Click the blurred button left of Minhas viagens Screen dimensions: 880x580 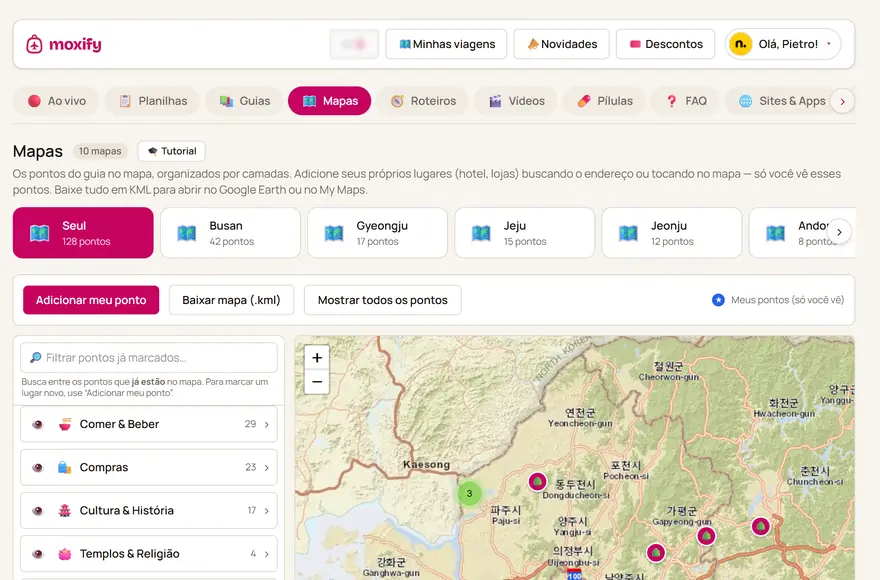pos(354,44)
